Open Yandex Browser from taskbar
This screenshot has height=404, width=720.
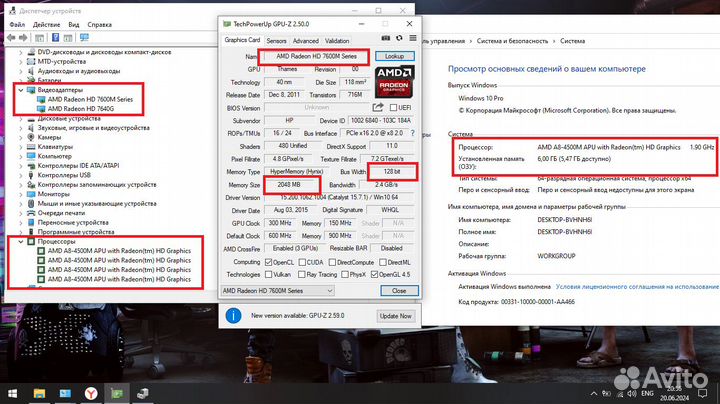pos(91,393)
